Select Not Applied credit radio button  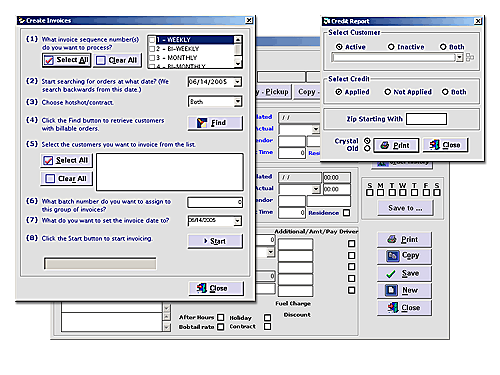387,92
